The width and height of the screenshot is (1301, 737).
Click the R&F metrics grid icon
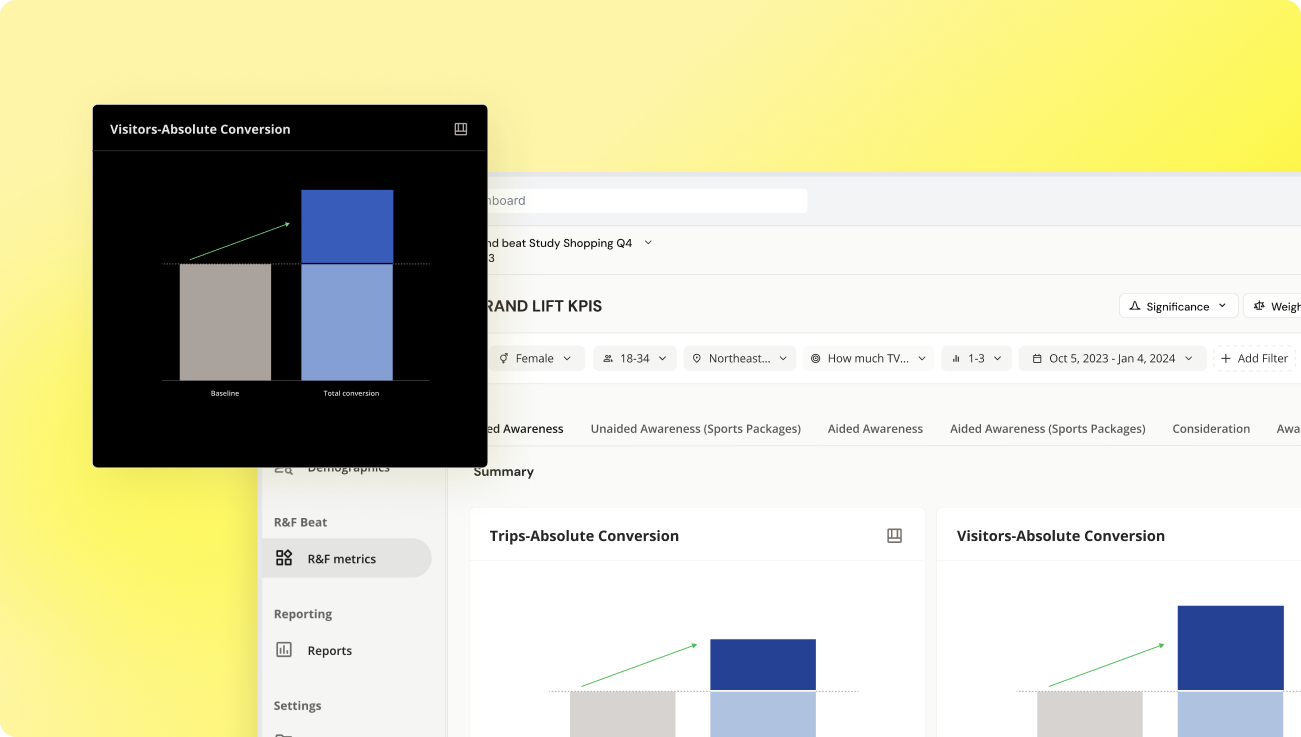(x=284, y=558)
